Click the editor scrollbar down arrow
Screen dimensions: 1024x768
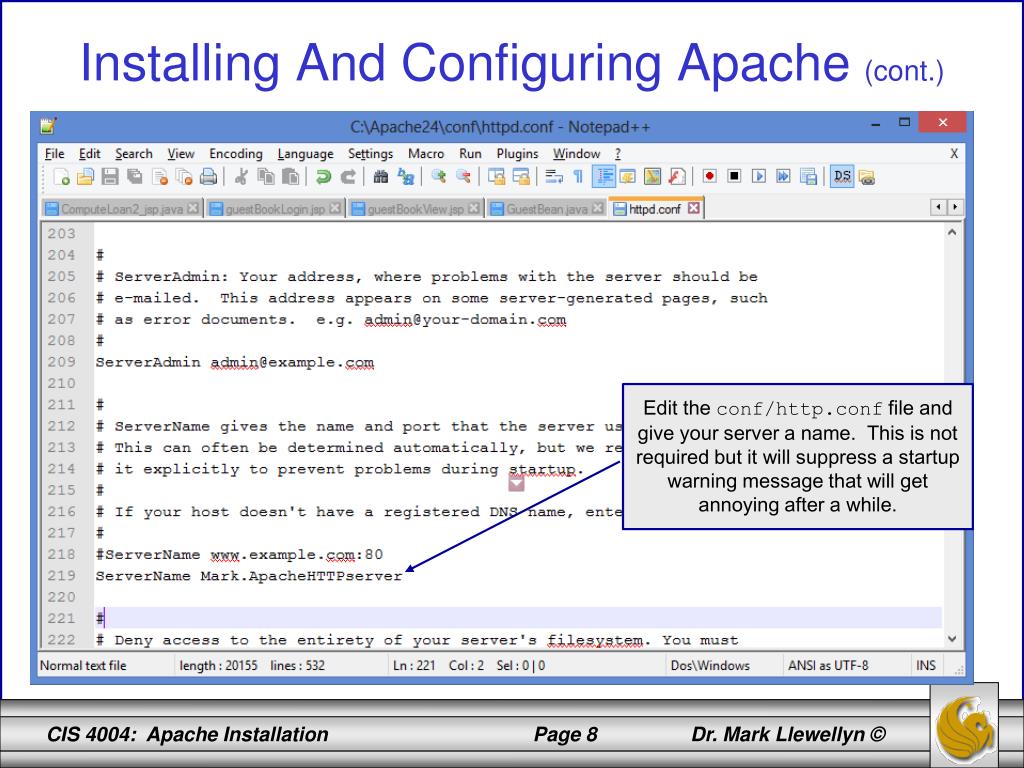click(x=952, y=639)
